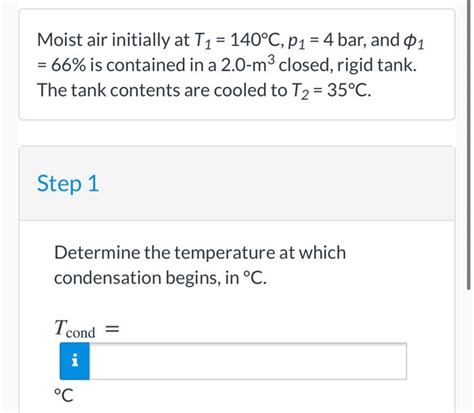Viewport: 474px width, 413px height.
Task: Click the gray Step 1 header bar
Action: tap(237, 183)
